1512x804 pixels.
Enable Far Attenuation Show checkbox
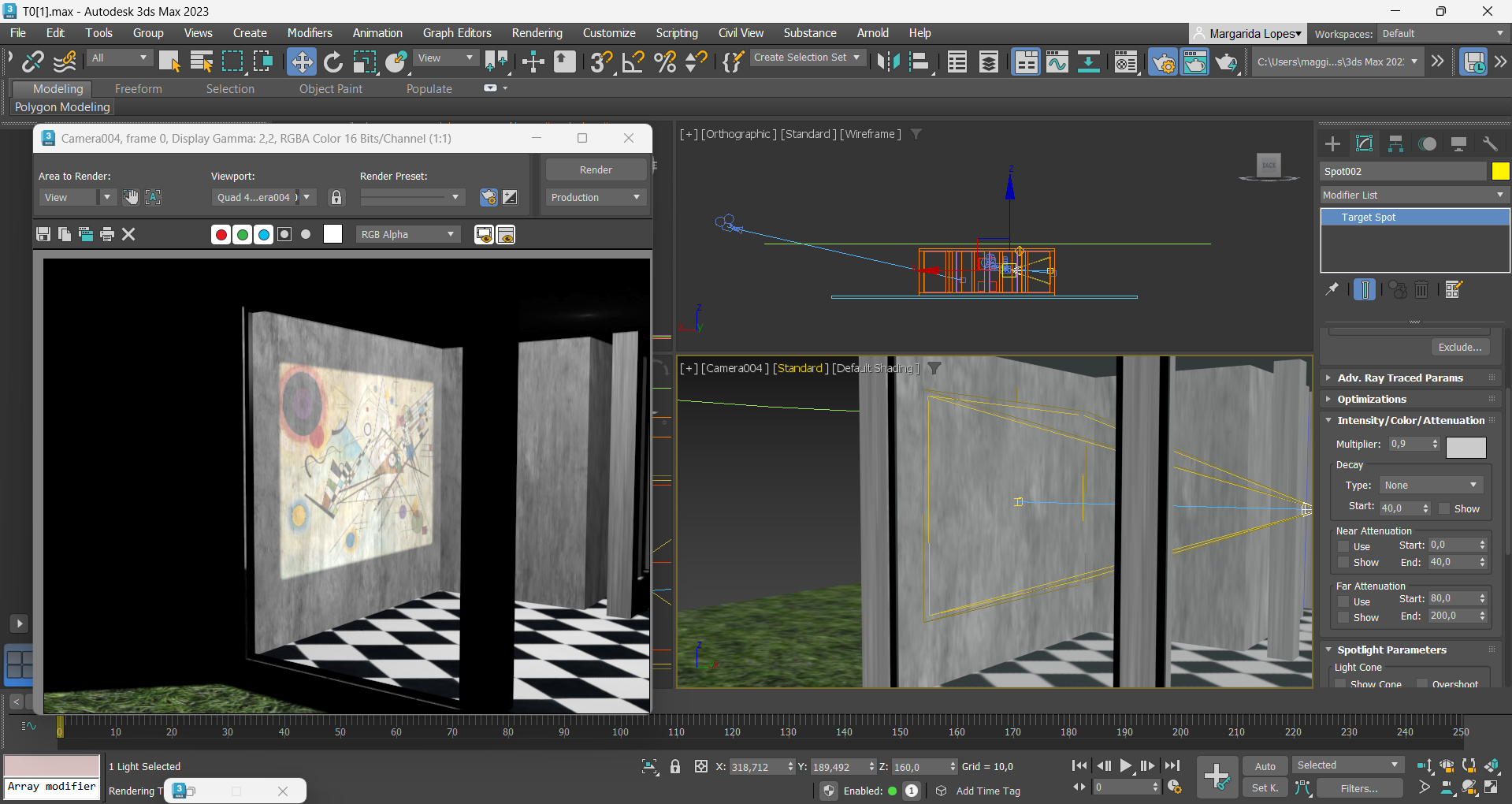1343,617
